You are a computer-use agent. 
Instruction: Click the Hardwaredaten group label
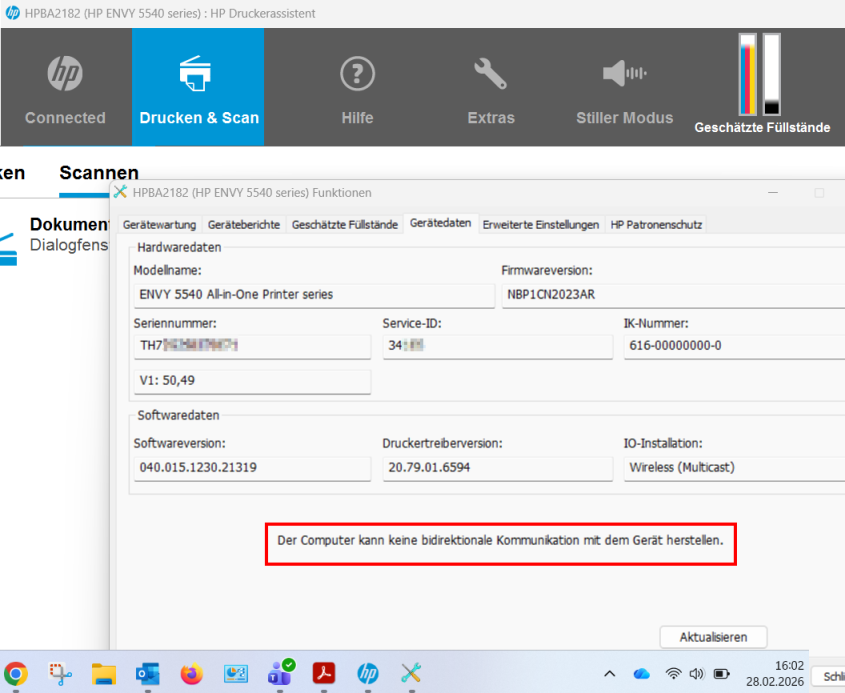coord(179,247)
